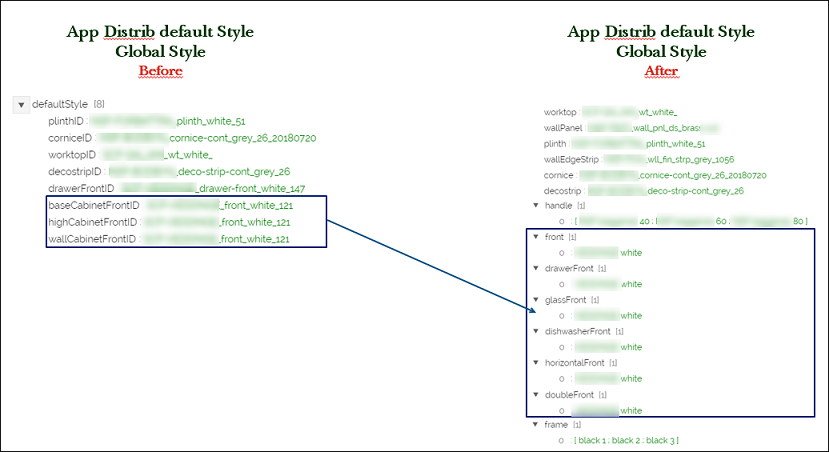Collapse the drawerFront node arrow
The image size is (829, 452).
click(x=535, y=268)
